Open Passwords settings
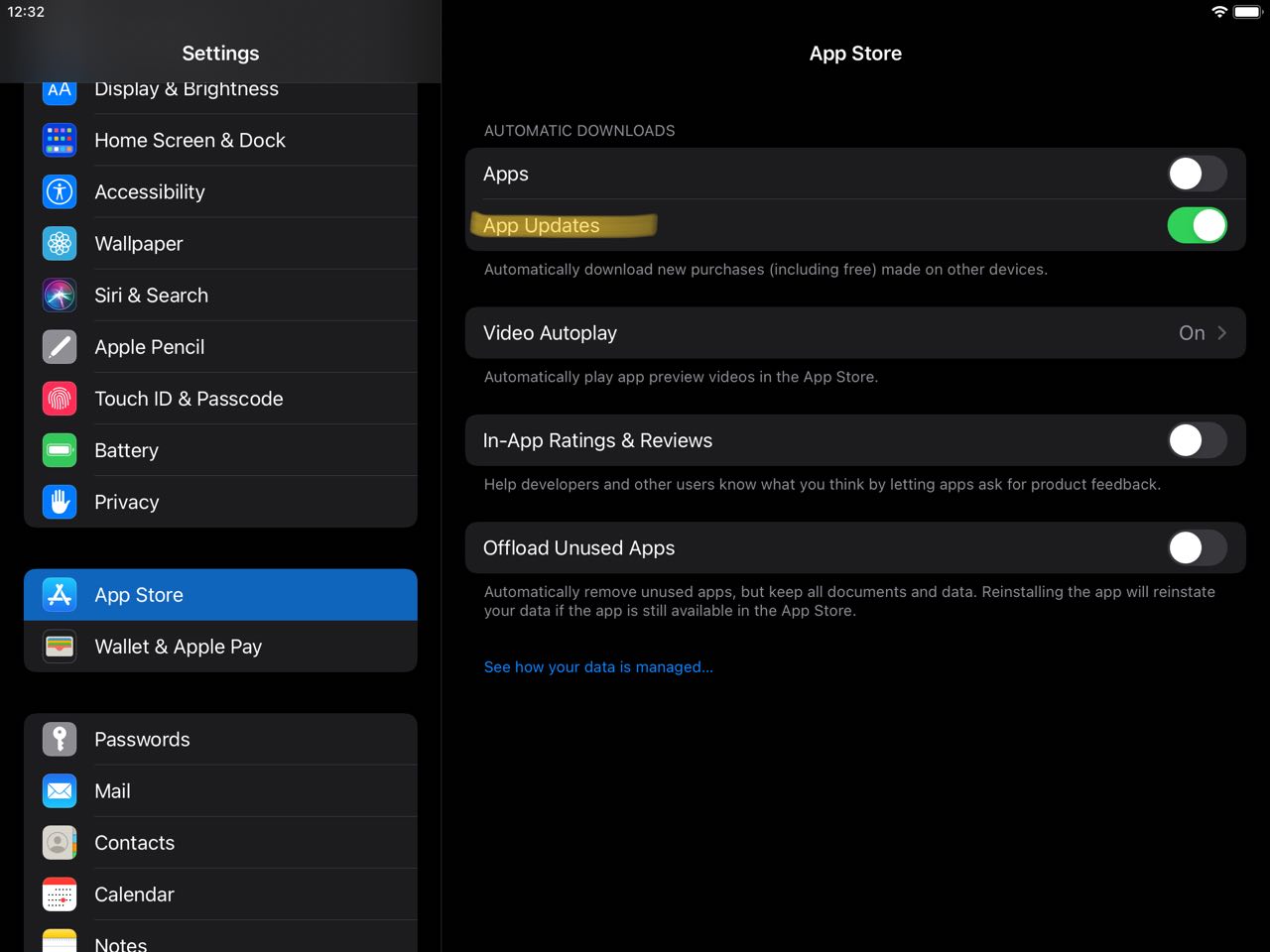 pyautogui.click(x=220, y=739)
